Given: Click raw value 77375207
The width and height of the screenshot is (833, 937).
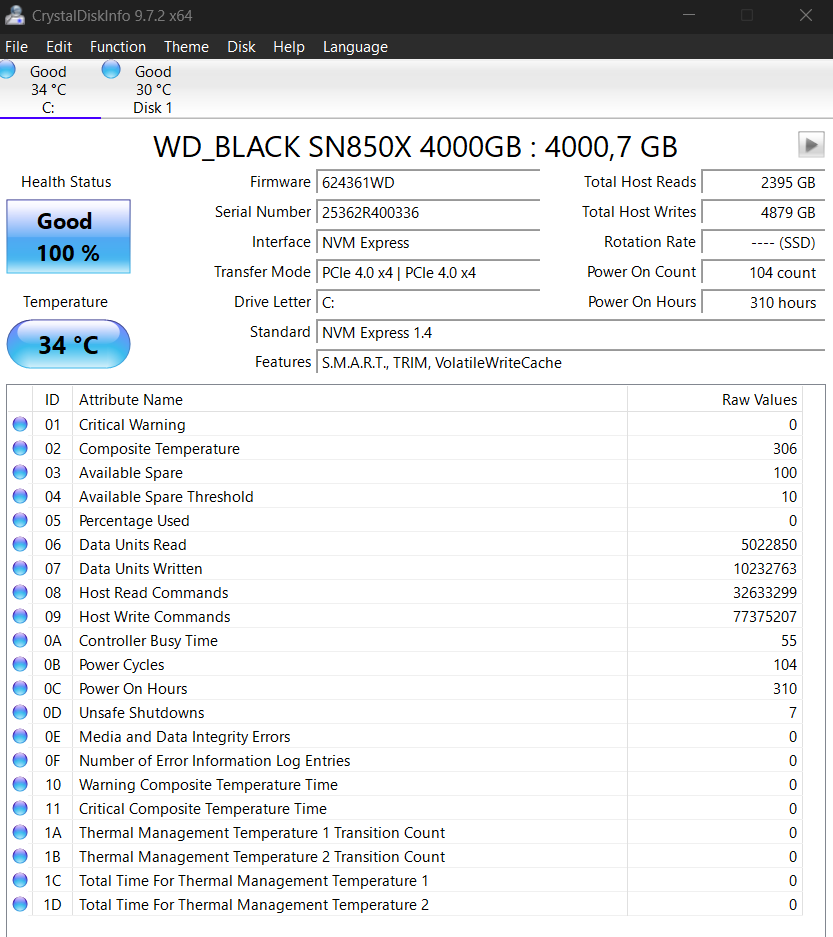Looking at the screenshot, I should [x=765, y=616].
